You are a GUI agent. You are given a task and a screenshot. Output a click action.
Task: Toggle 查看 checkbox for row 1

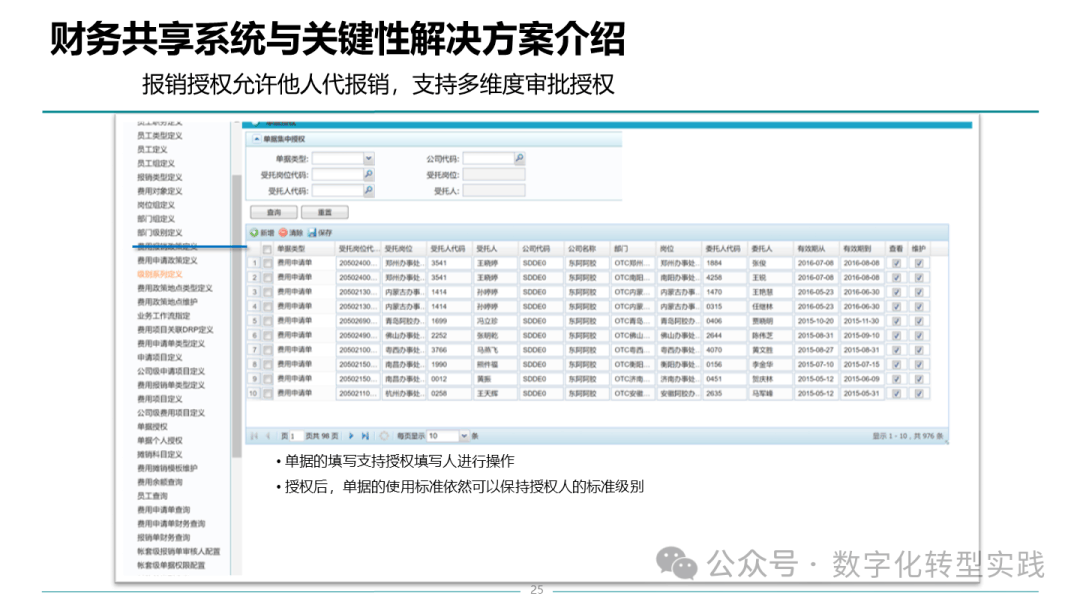(x=896, y=264)
